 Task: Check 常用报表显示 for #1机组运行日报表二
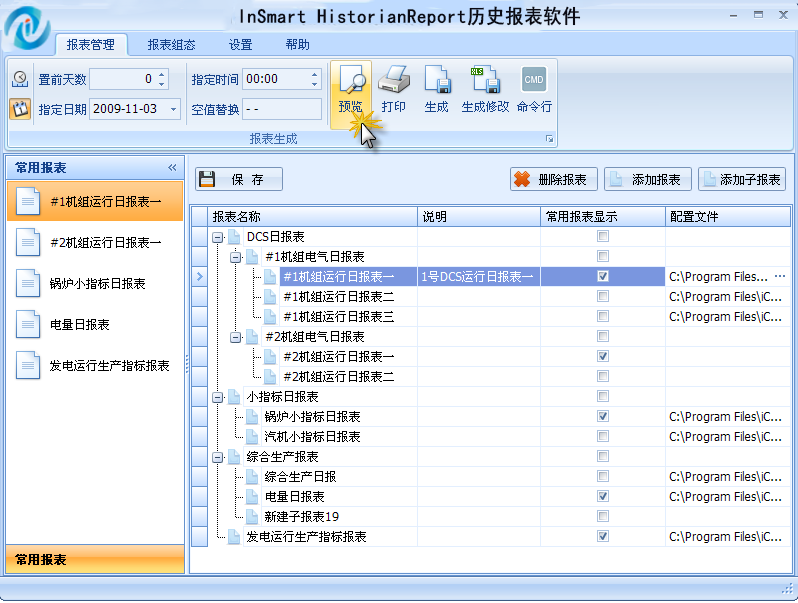[603, 296]
